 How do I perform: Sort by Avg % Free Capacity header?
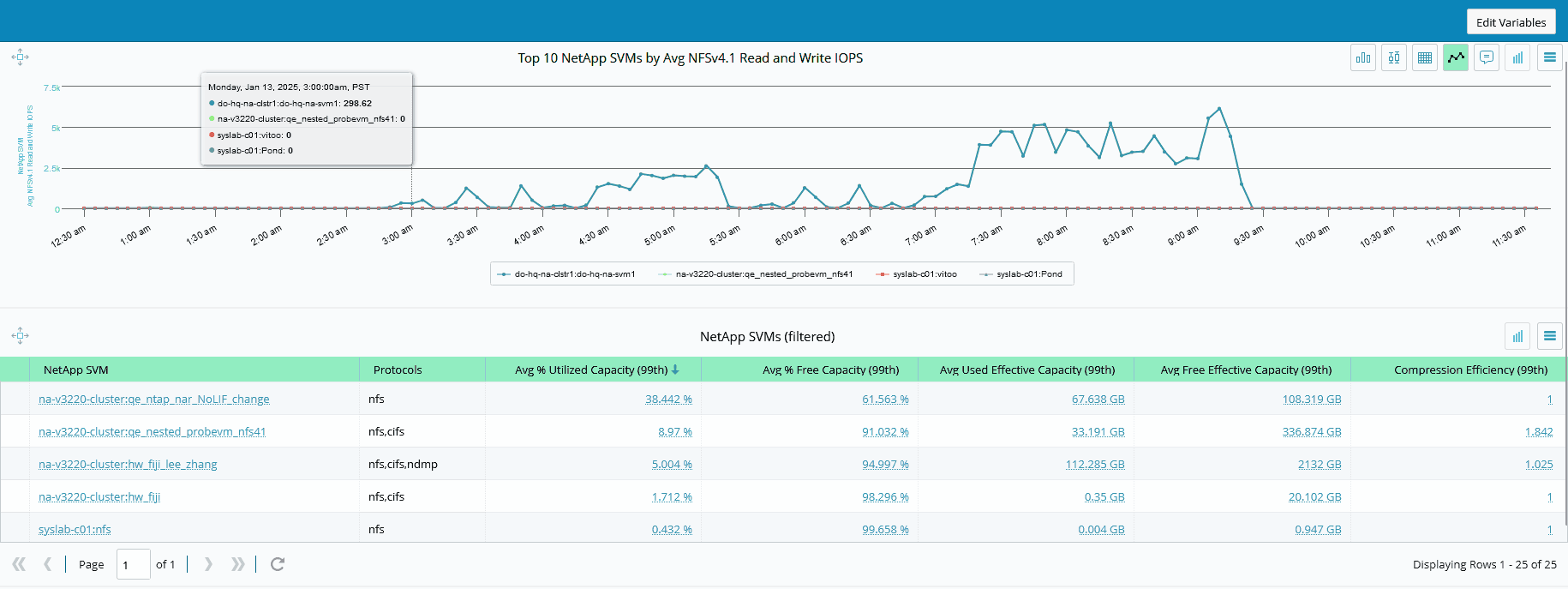(x=830, y=370)
